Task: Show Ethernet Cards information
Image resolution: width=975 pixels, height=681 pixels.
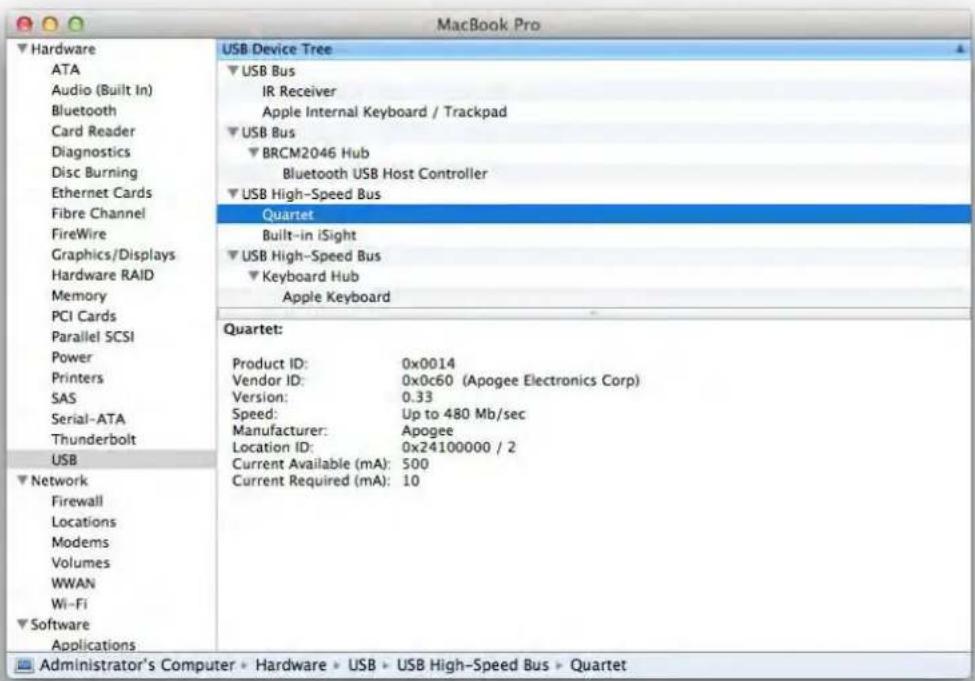Action: click(101, 193)
